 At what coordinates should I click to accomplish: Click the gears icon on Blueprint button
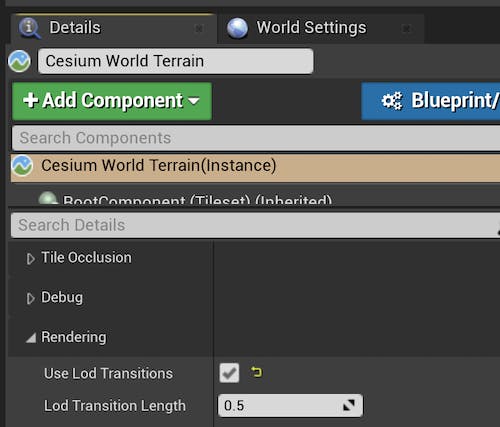392,101
